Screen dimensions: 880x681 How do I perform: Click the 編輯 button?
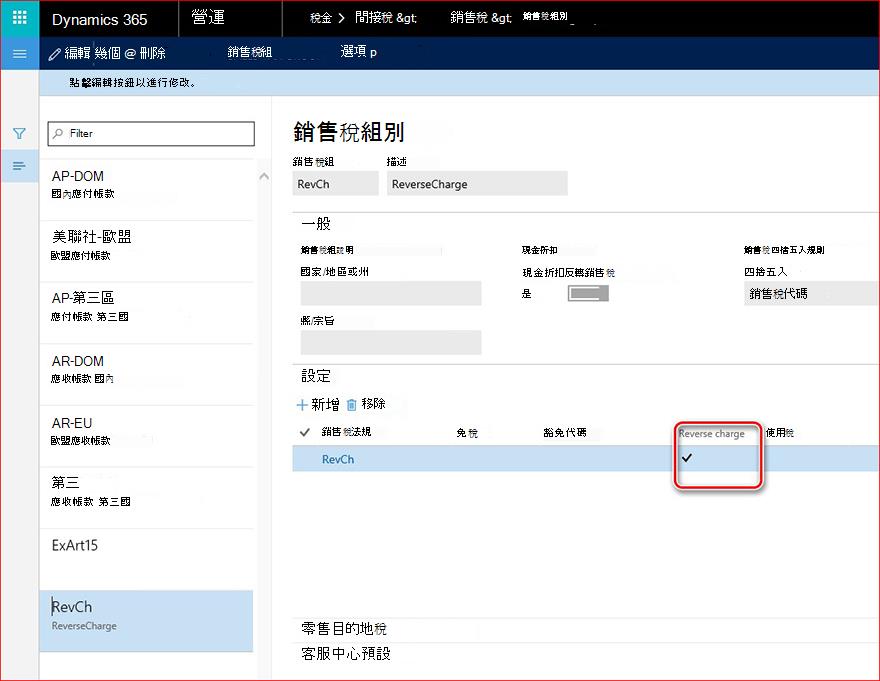77,53
